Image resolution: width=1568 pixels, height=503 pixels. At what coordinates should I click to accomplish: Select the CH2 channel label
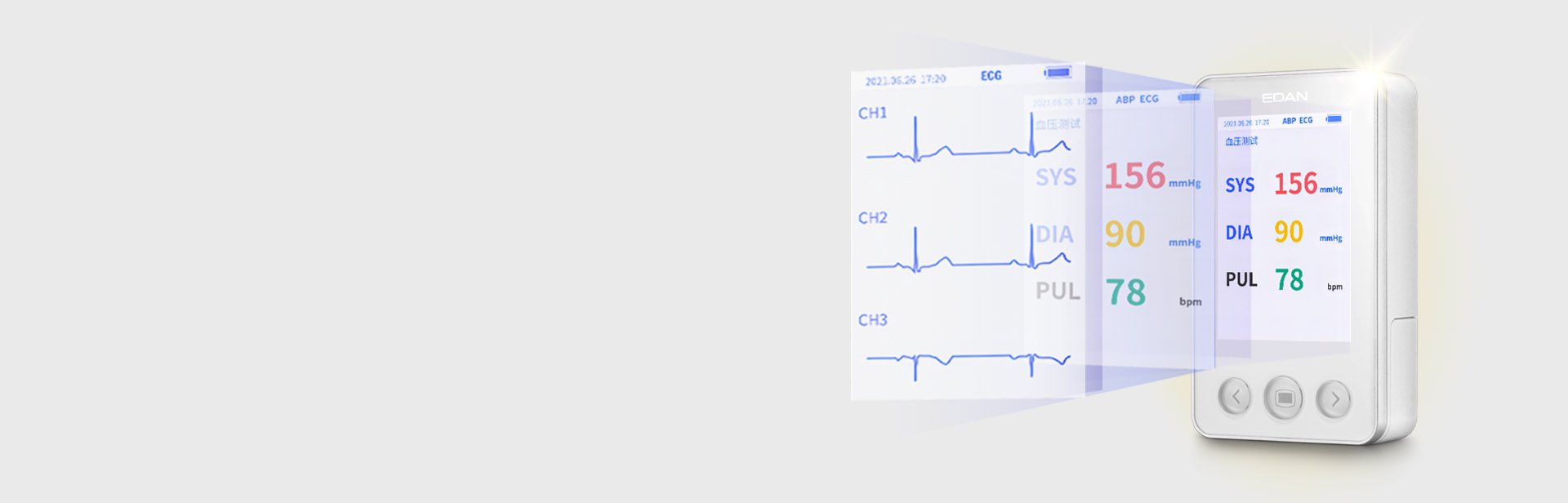point(872,218)
